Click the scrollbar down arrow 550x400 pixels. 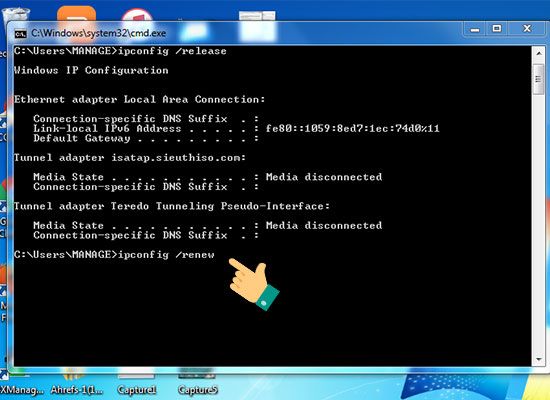[539, 360]
